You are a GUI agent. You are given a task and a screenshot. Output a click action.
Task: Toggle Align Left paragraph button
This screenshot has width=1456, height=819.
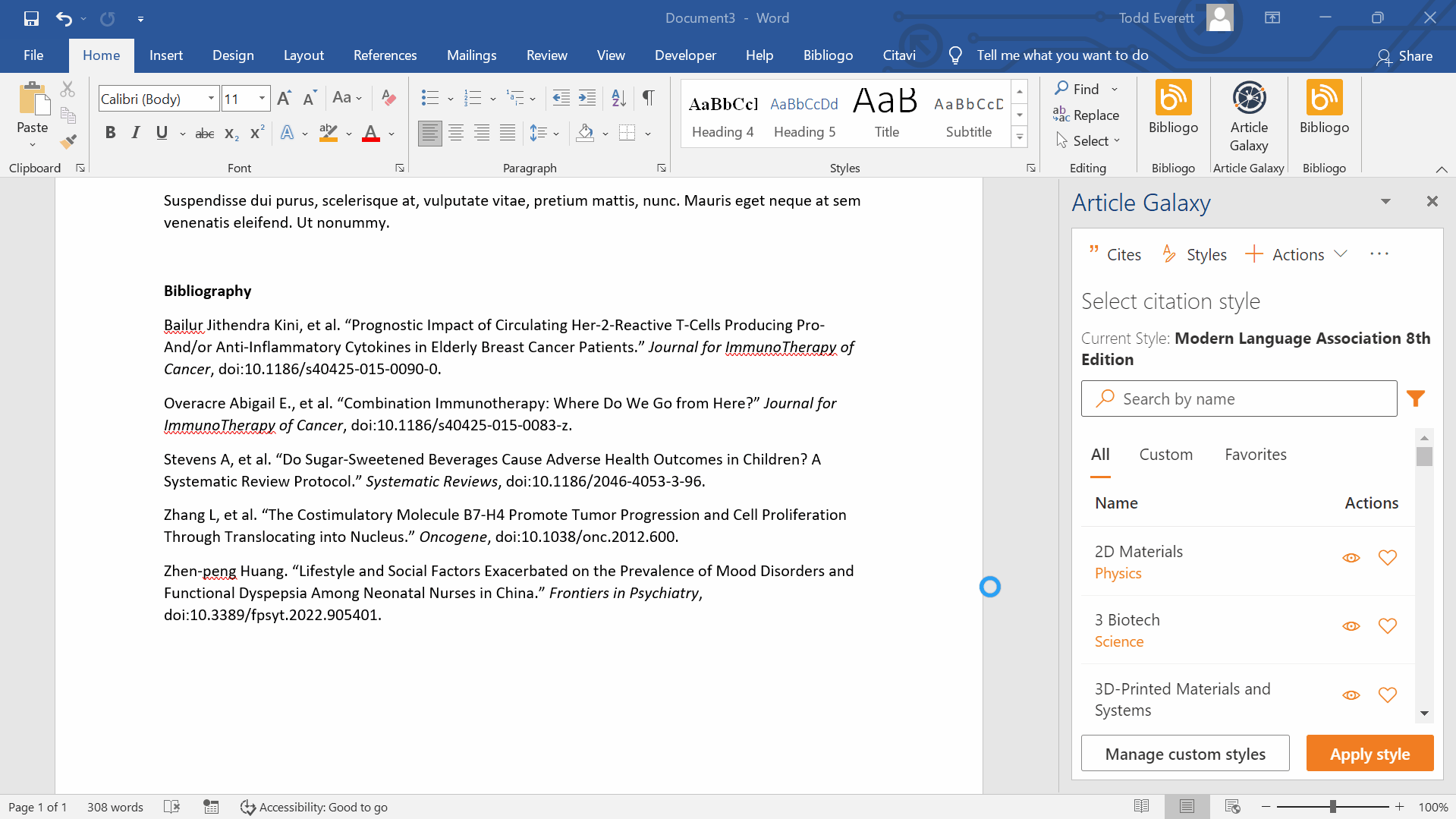pos(430,134)
